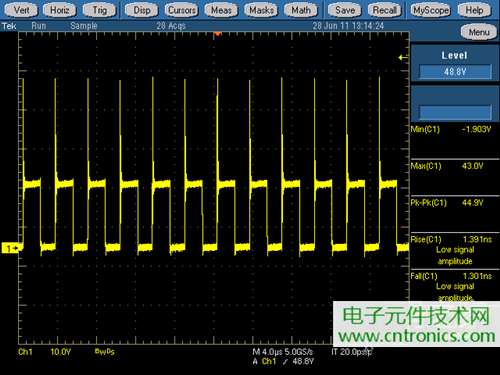Click the Math button

click(x=301, y=10)
